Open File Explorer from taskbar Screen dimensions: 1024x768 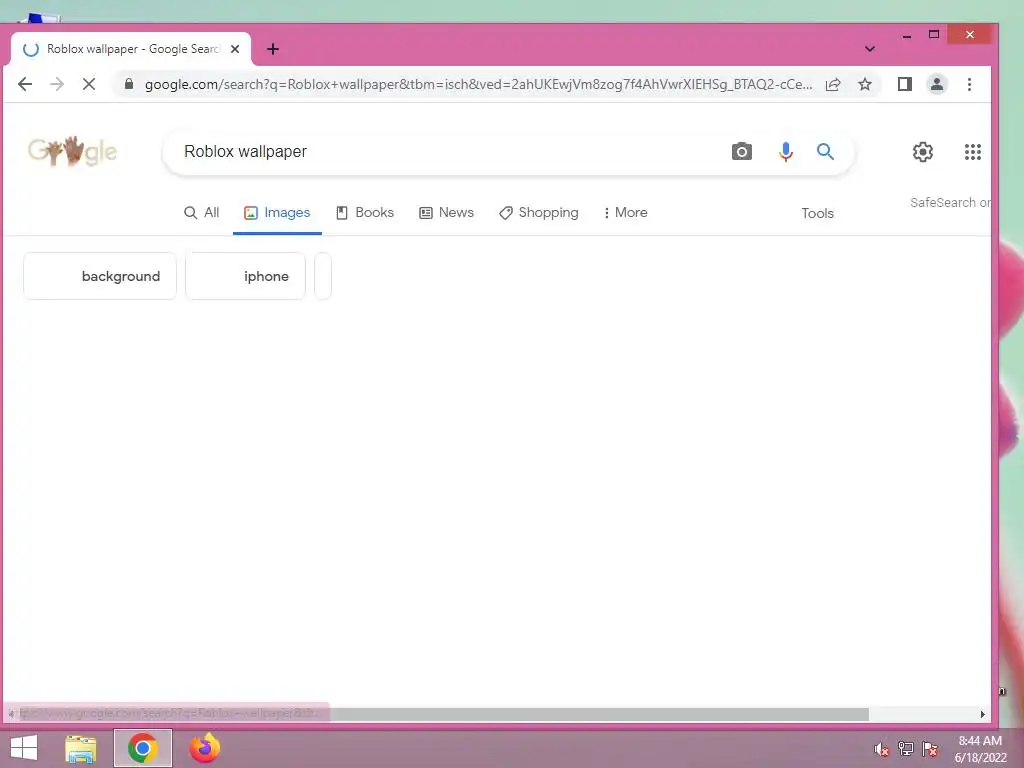tap(81, 748)
